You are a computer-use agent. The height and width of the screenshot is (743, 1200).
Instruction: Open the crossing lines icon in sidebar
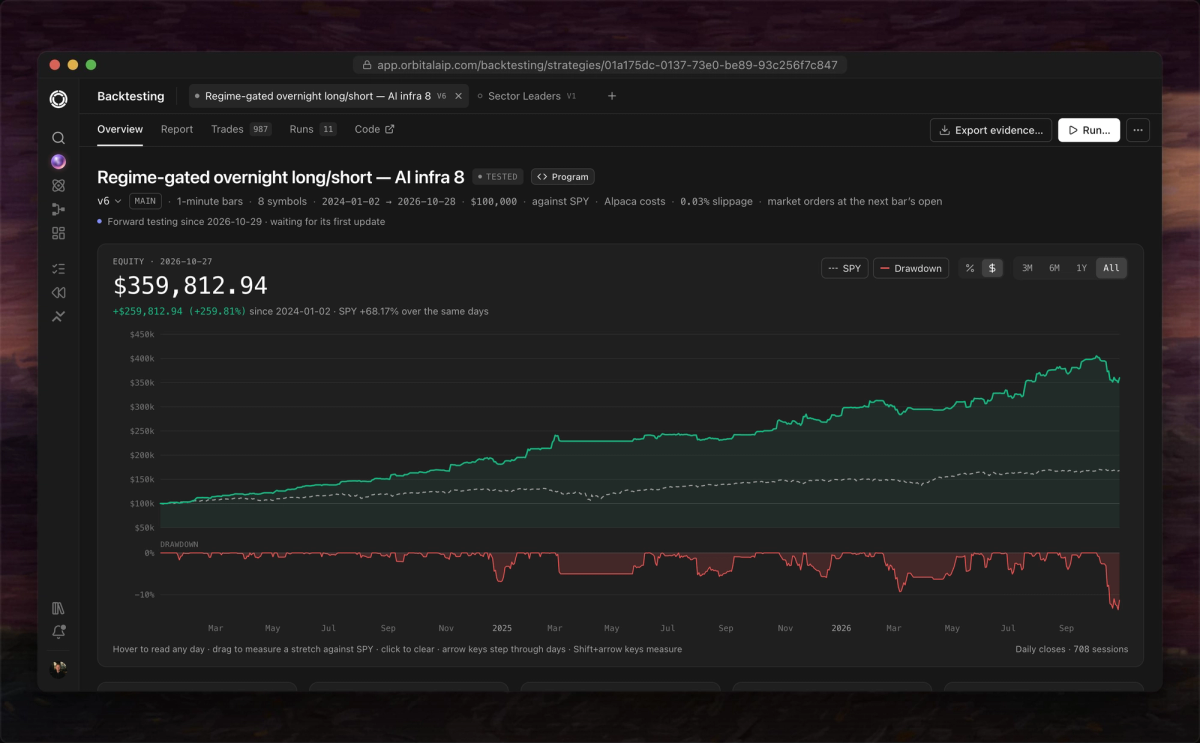58,317
